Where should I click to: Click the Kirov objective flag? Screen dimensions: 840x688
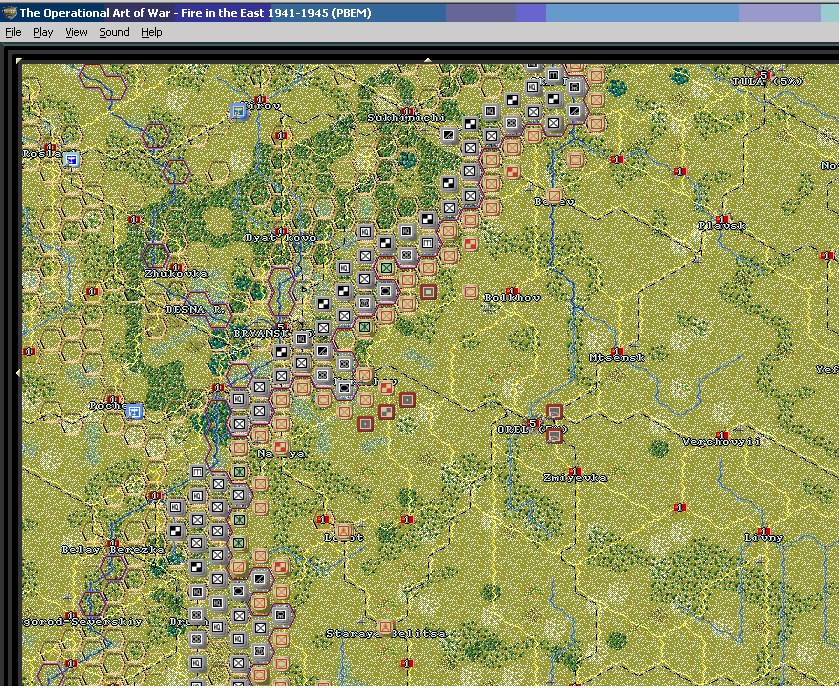260,99
